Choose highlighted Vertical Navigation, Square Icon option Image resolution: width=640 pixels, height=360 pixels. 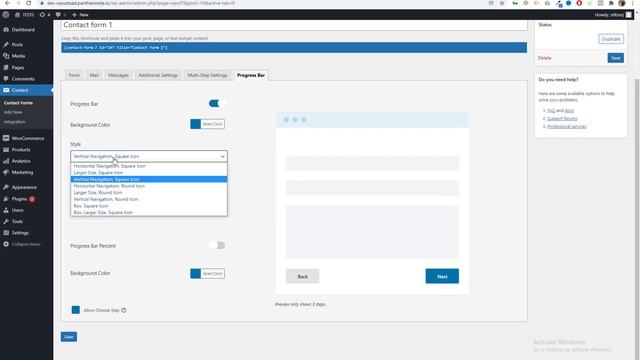click(149, 179)
